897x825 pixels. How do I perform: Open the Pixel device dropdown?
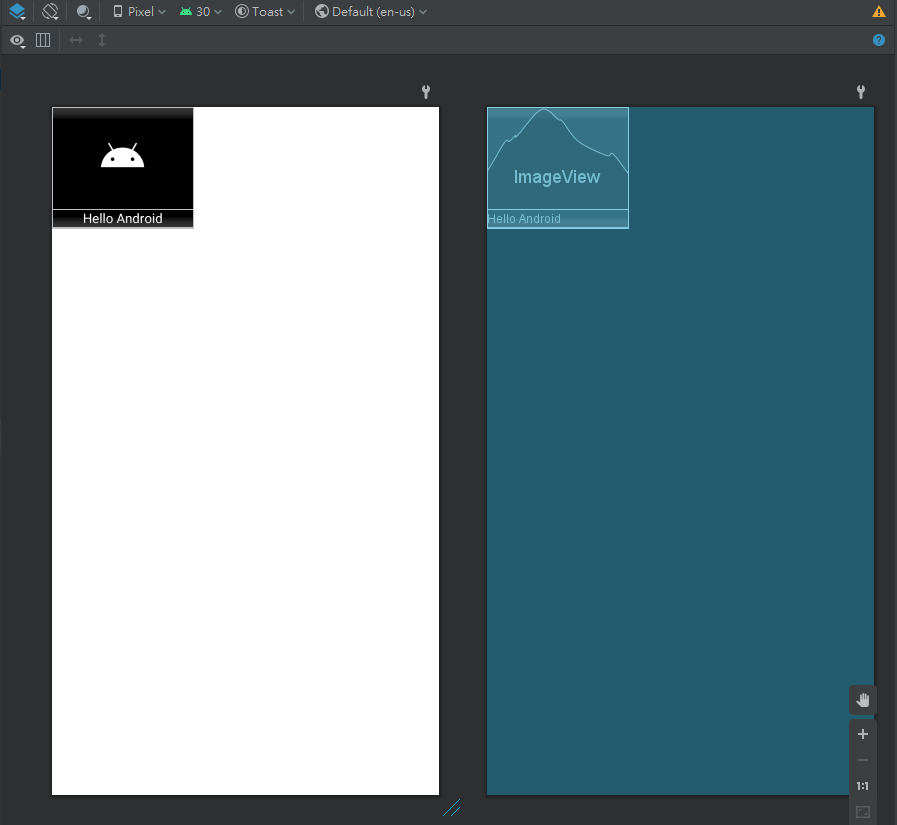139,11
